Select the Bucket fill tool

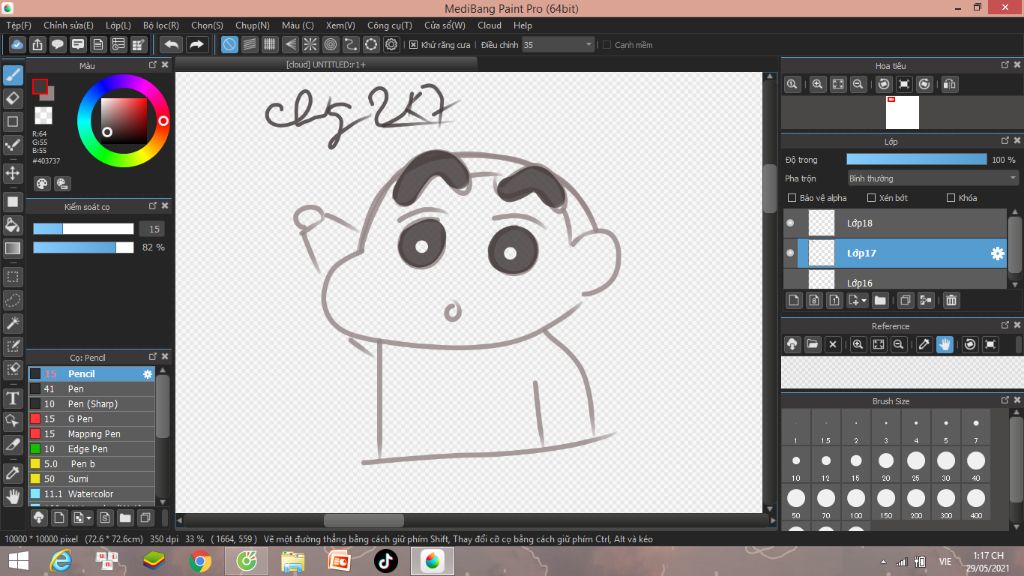(12, 225)
